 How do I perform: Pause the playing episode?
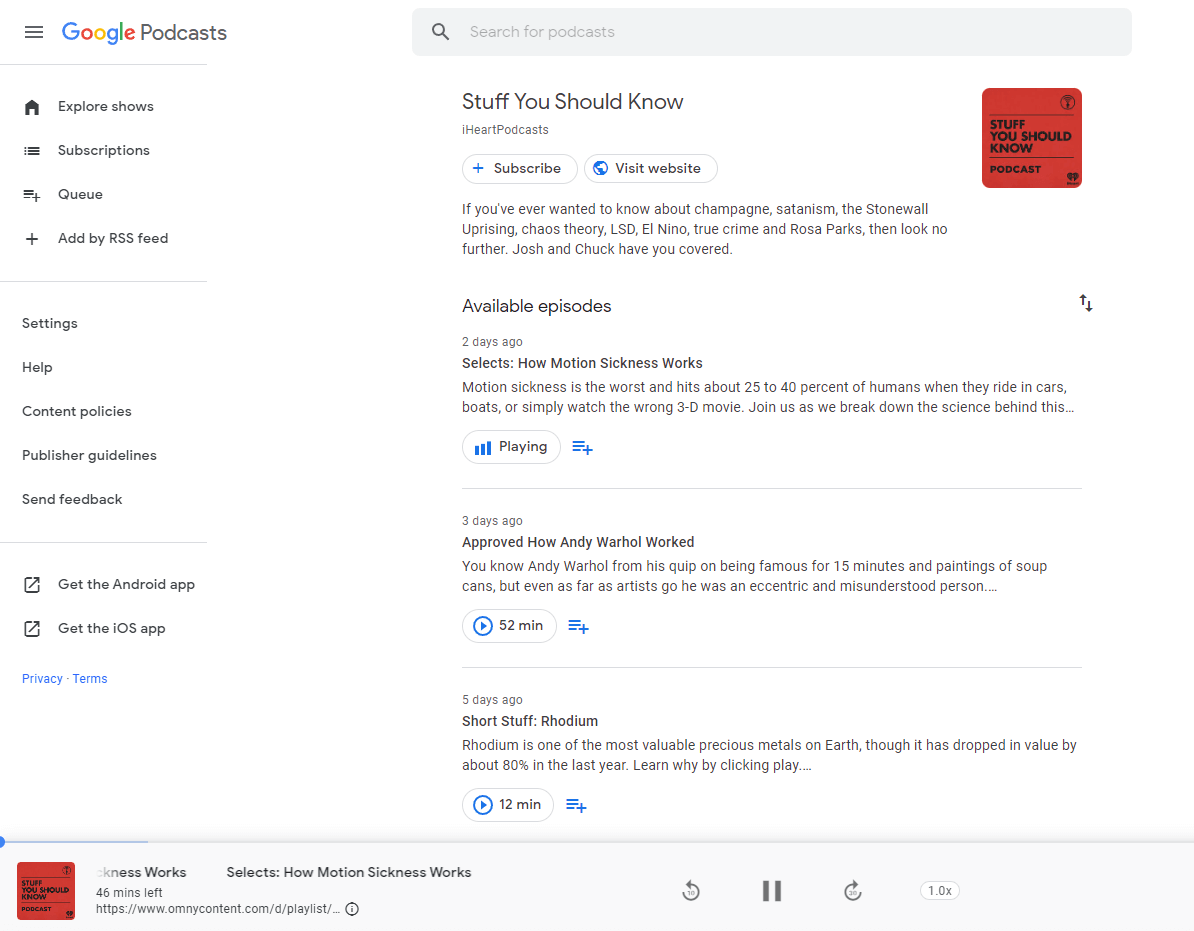(771, 891)
